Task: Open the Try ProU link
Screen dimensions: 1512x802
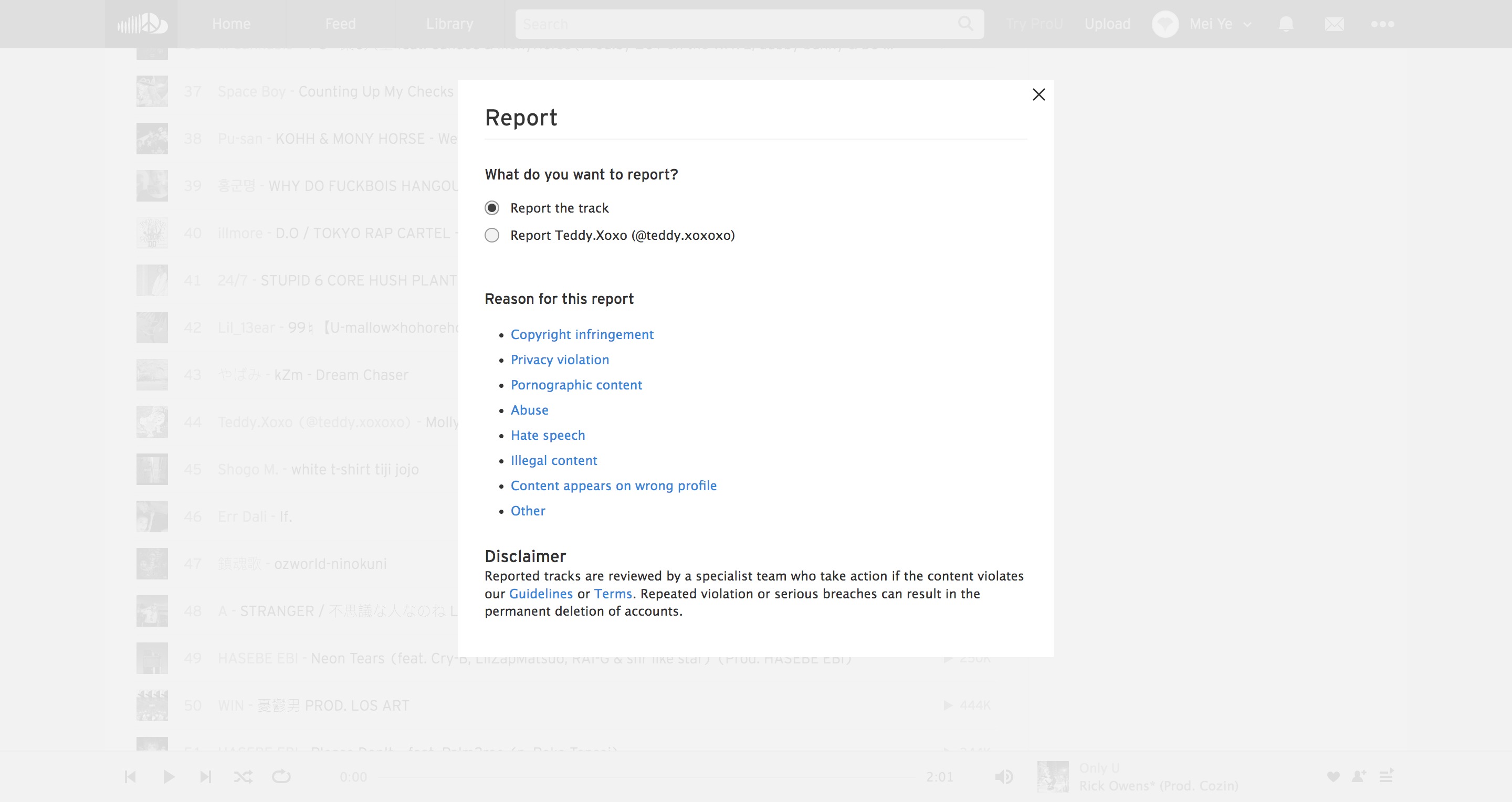Action: (x=1034, y=24)
